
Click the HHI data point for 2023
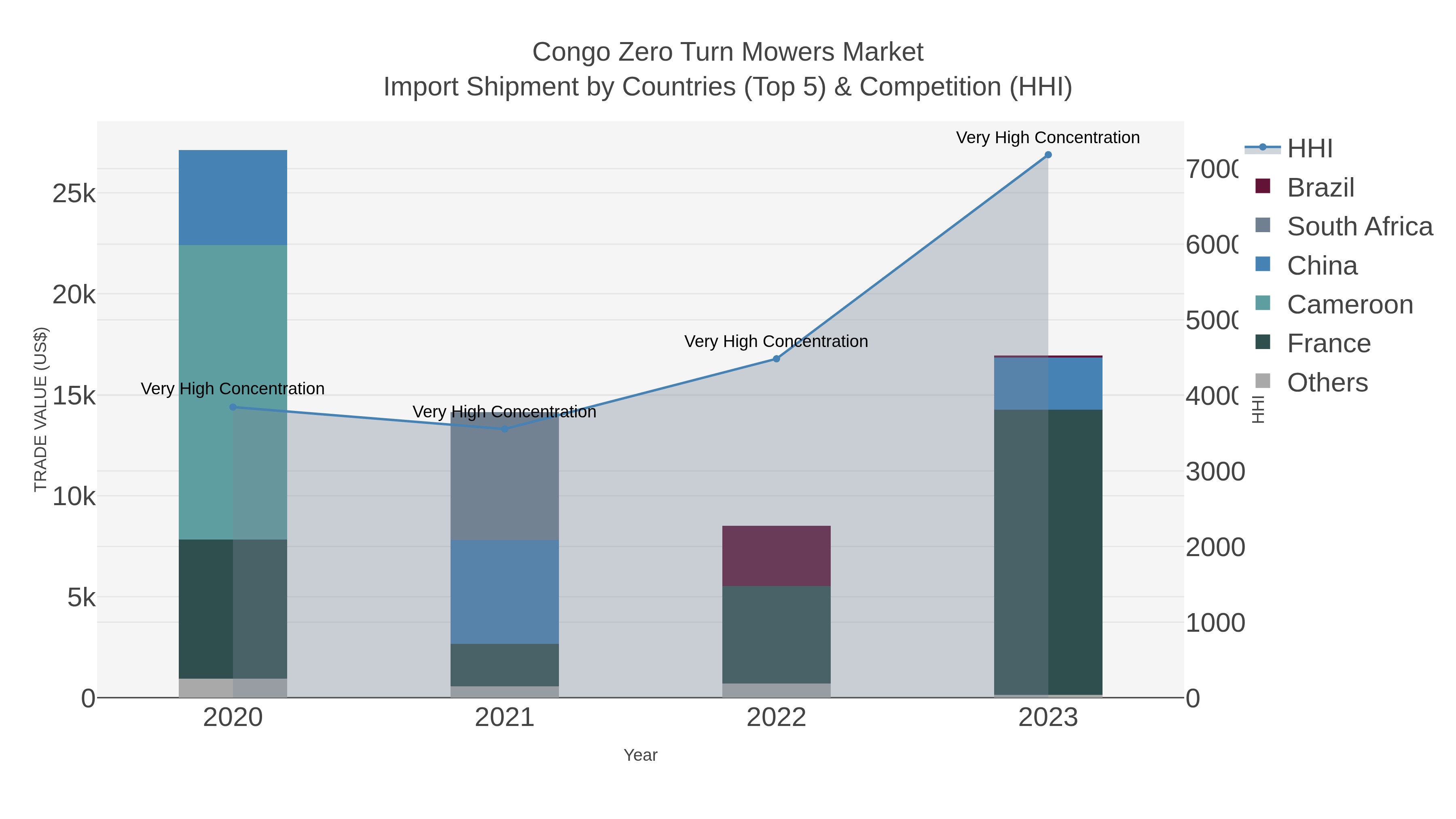click(1048, 155)
